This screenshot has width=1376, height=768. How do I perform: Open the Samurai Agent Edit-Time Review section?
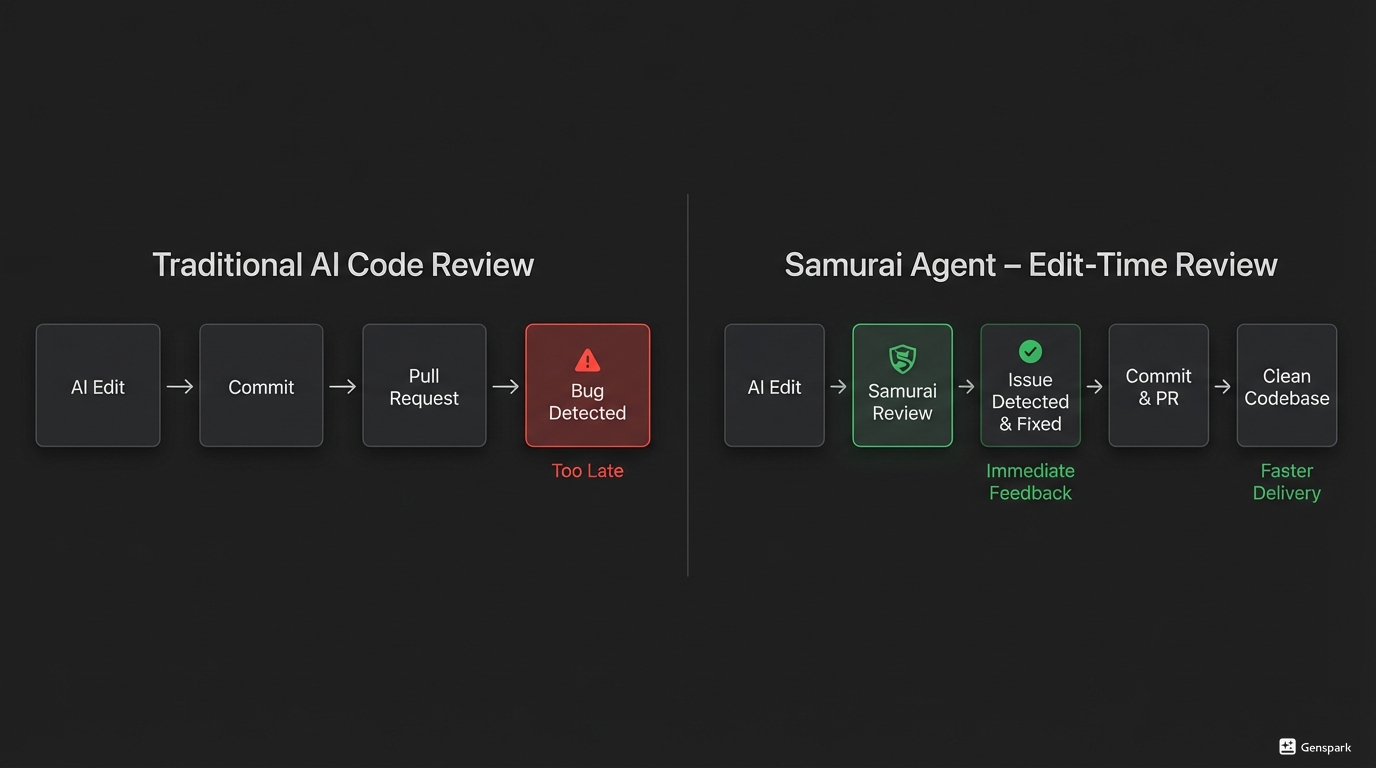pyautogui.click(x=1031, y=264)
